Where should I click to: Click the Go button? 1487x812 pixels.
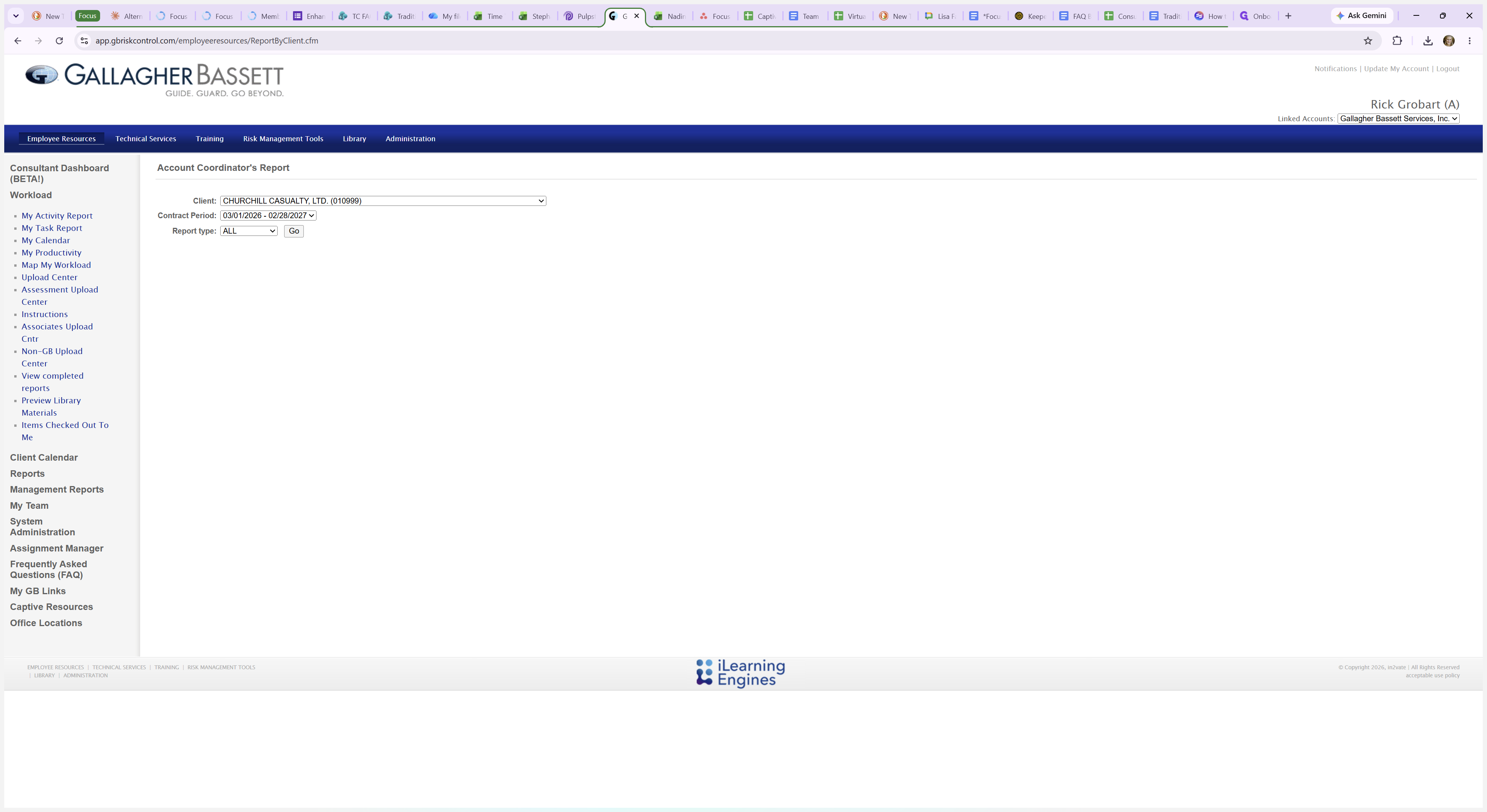[294, 231]
